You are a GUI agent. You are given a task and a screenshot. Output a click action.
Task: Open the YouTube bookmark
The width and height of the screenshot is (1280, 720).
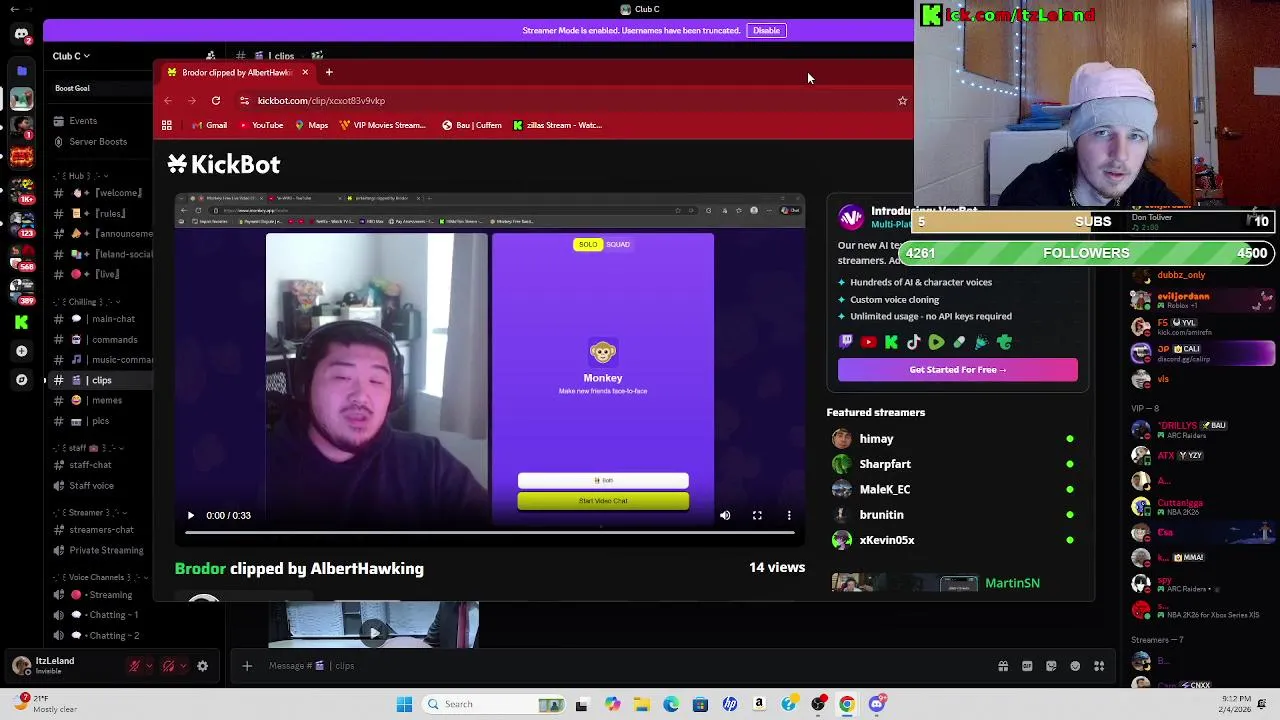[x=260, y=125]
